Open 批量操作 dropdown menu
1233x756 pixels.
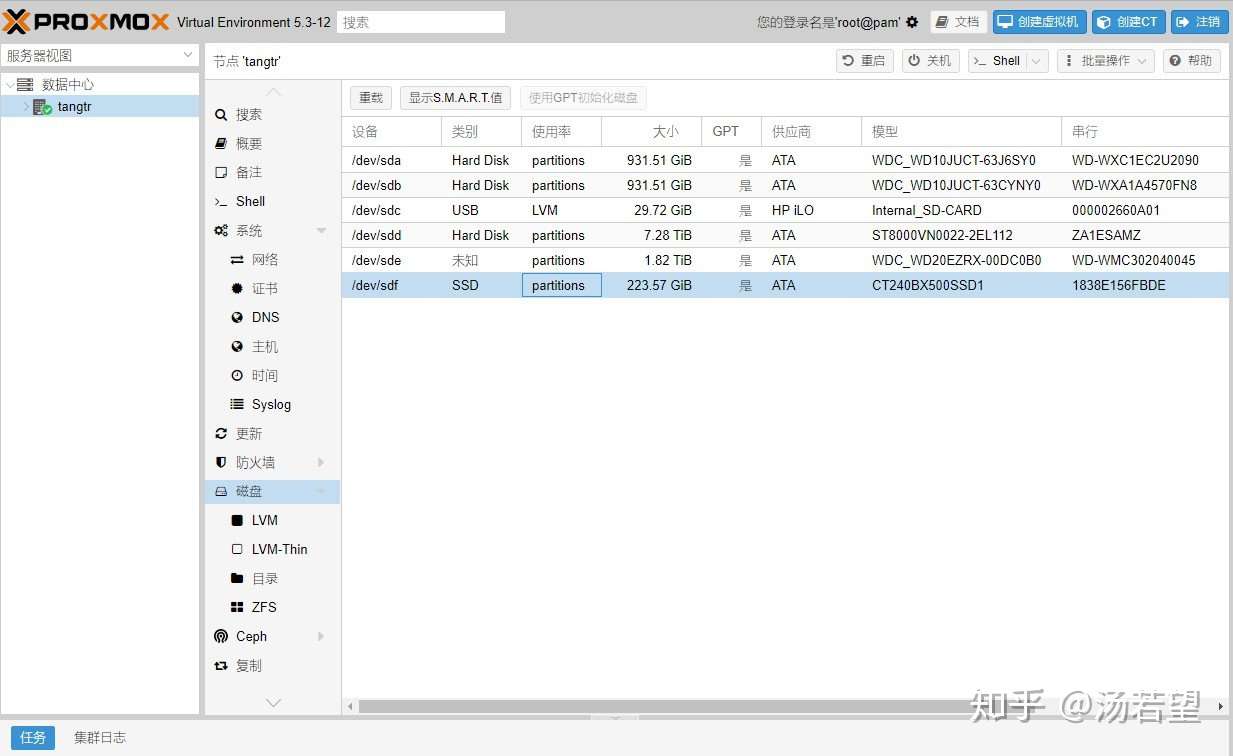pos(1105,61)
